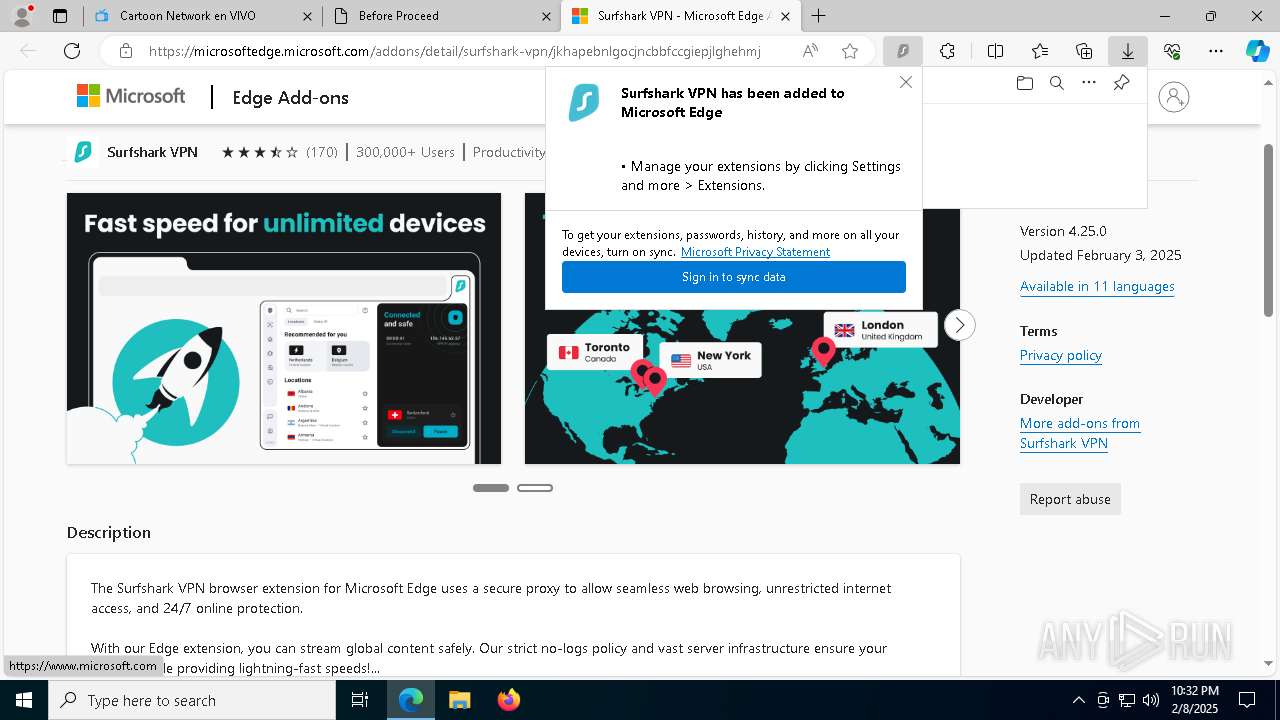Open Available in 11 languages link
1280x720 pixels.
point(1097,286)
